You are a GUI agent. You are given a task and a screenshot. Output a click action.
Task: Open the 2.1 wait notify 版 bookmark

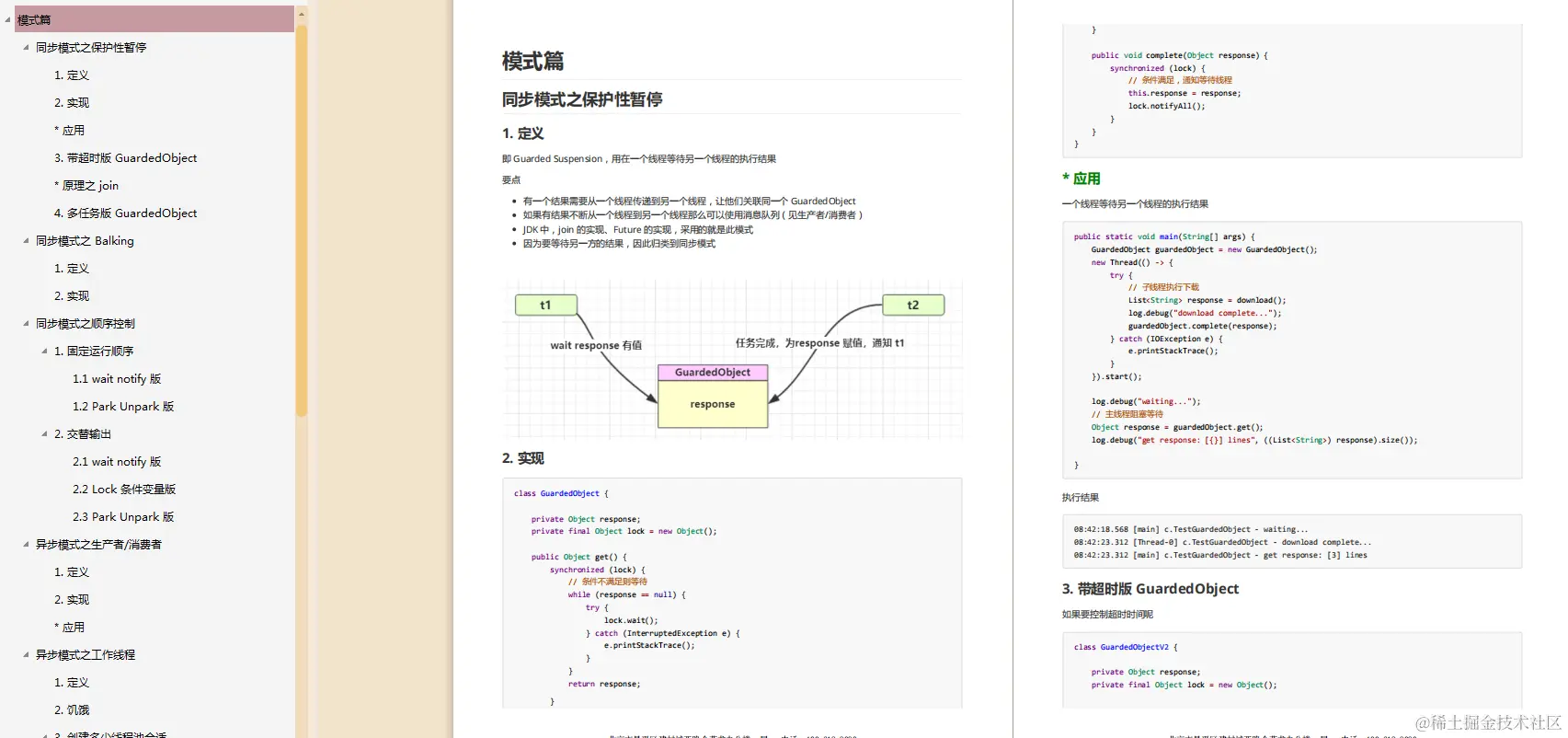pos(117,461)
